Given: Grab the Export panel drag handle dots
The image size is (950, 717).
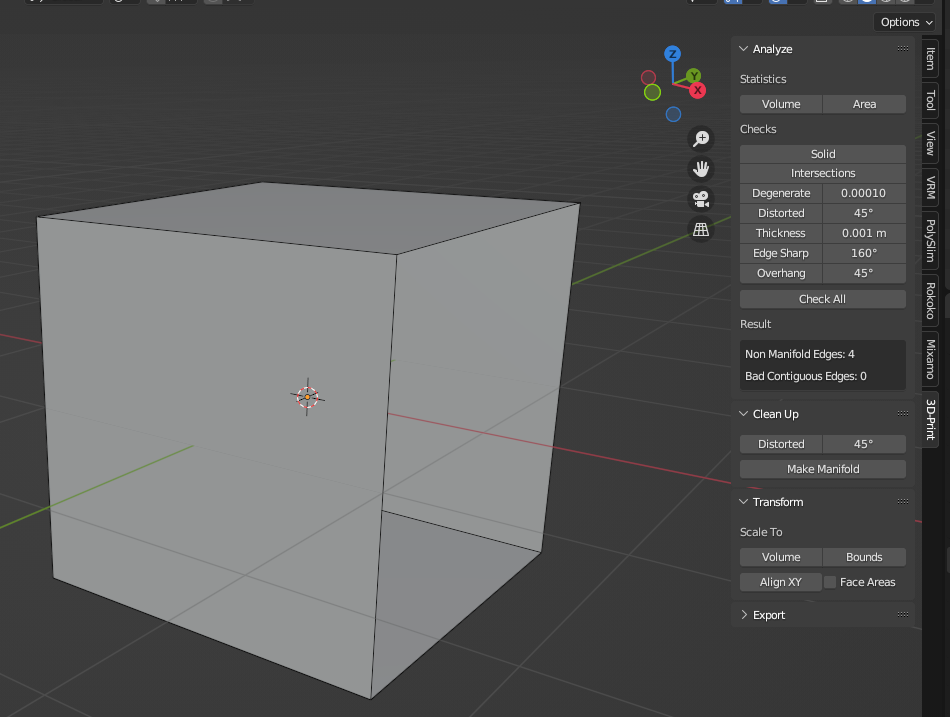Looking at the screenshot, I should point(903,614).
